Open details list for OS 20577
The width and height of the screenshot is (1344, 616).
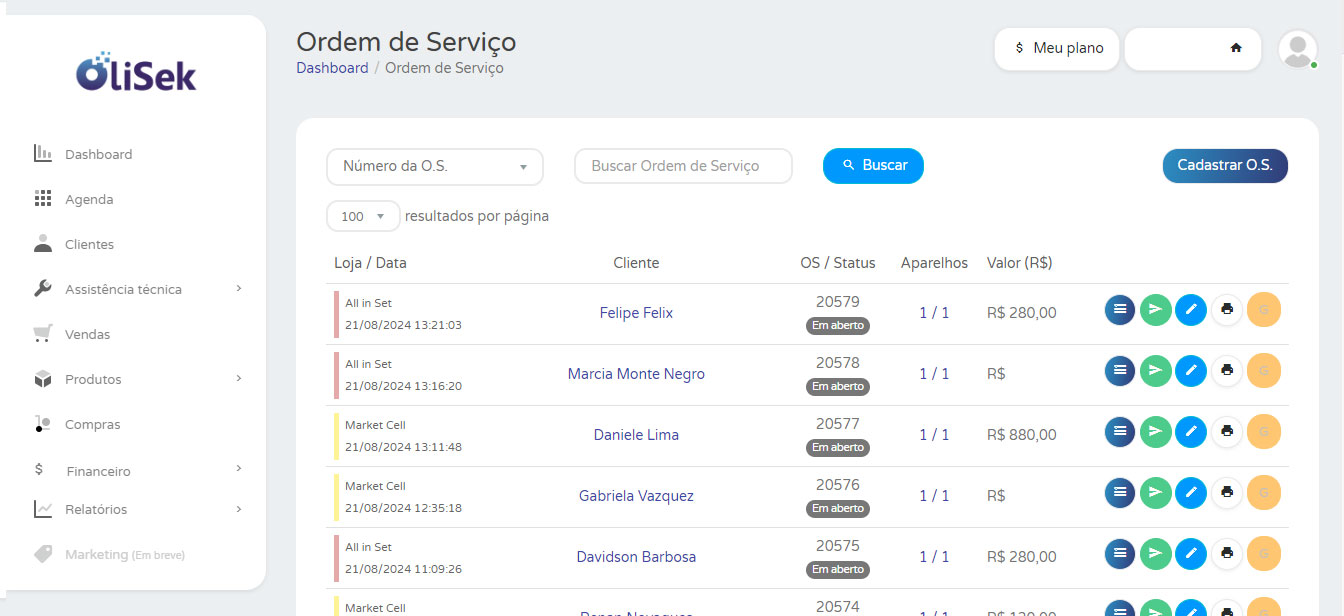coord(1120,432)
